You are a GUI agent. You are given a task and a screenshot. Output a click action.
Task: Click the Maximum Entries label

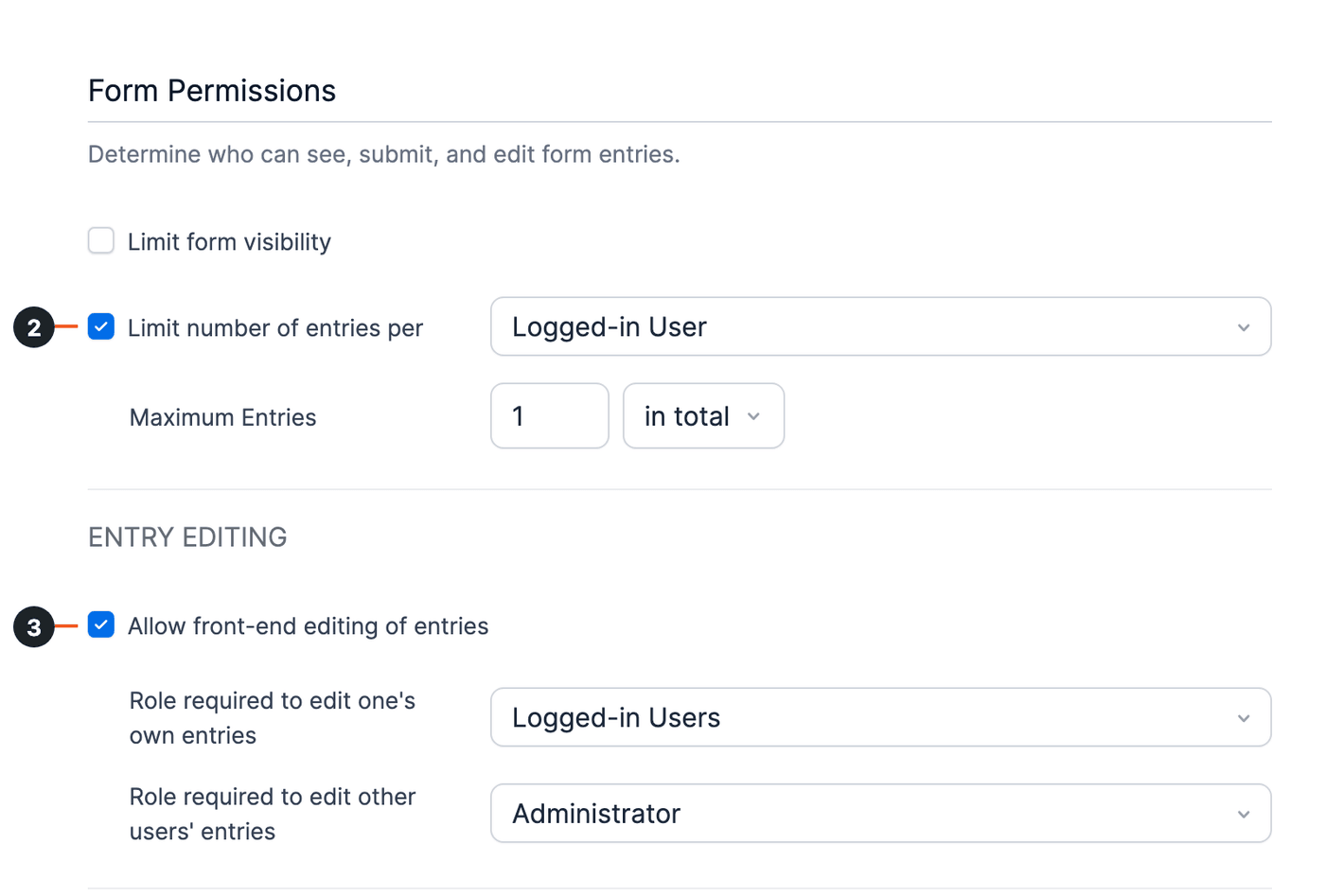point(222,417)
